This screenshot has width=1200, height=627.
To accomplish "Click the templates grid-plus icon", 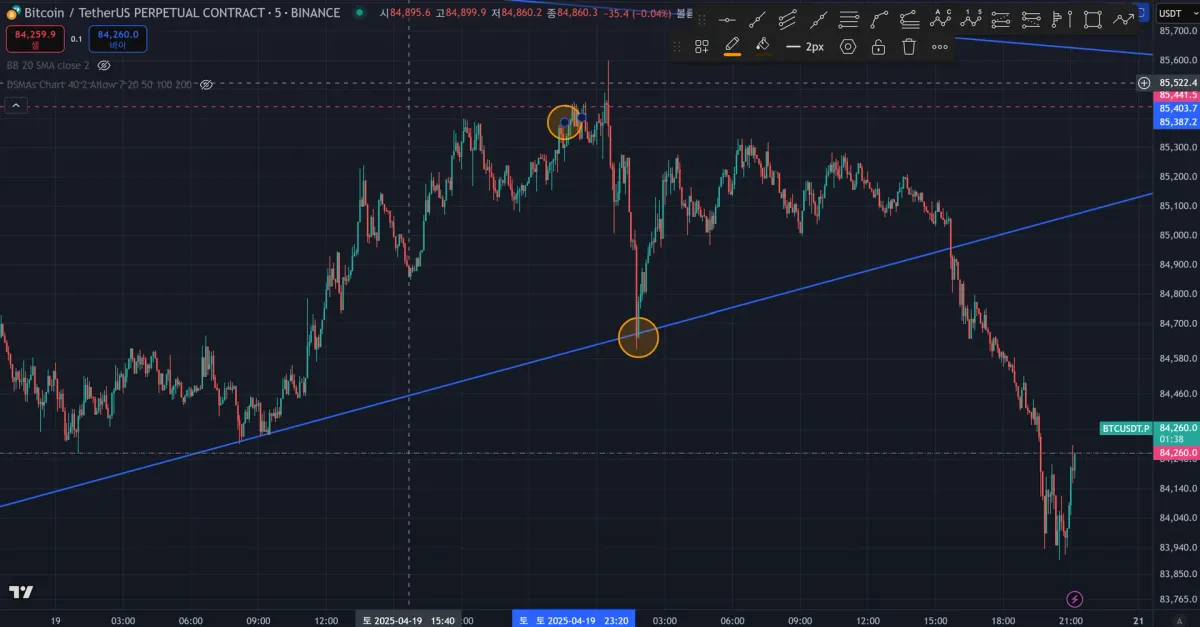I will [x=702, y=46].
